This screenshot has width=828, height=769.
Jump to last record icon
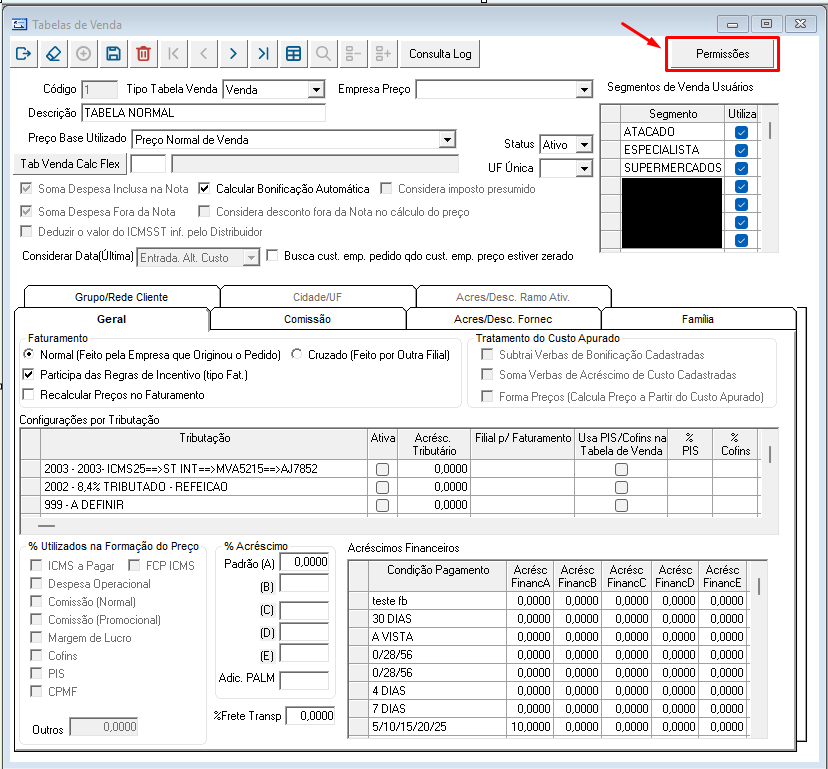point(264,54)
